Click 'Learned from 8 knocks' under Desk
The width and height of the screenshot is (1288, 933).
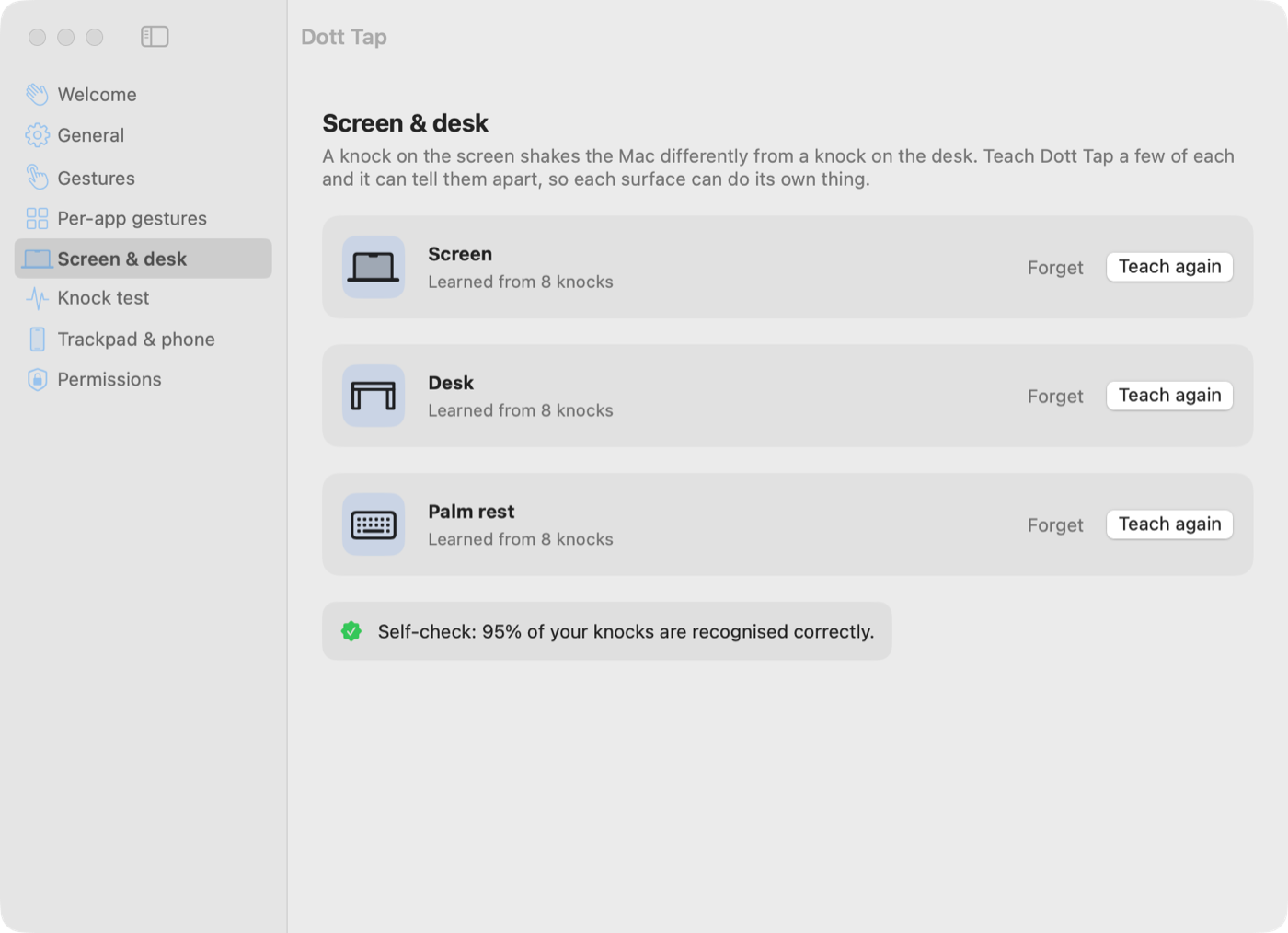coord(520,410)
